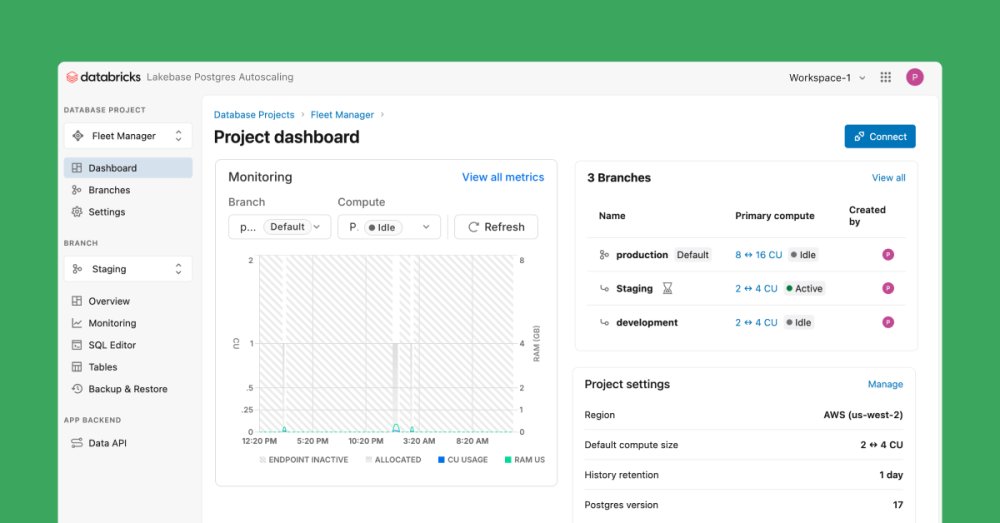Click the CU USAGE legend swatch
This screenshot has width=1000, height=523.
pyautogui.click(x=441, y=459)
